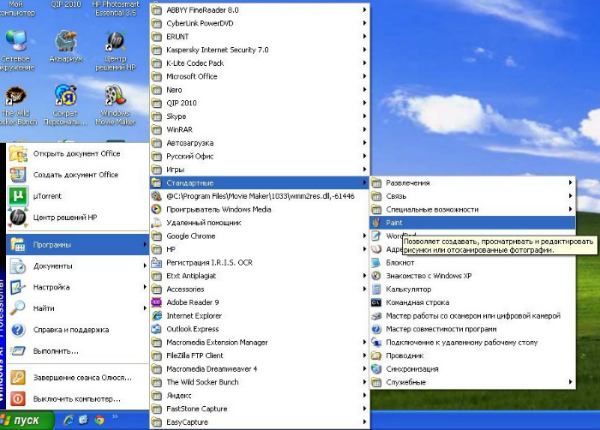Click Выполнить... in Start menu
The height and width of the screenshot is (430, 600).
pos(77,351)
